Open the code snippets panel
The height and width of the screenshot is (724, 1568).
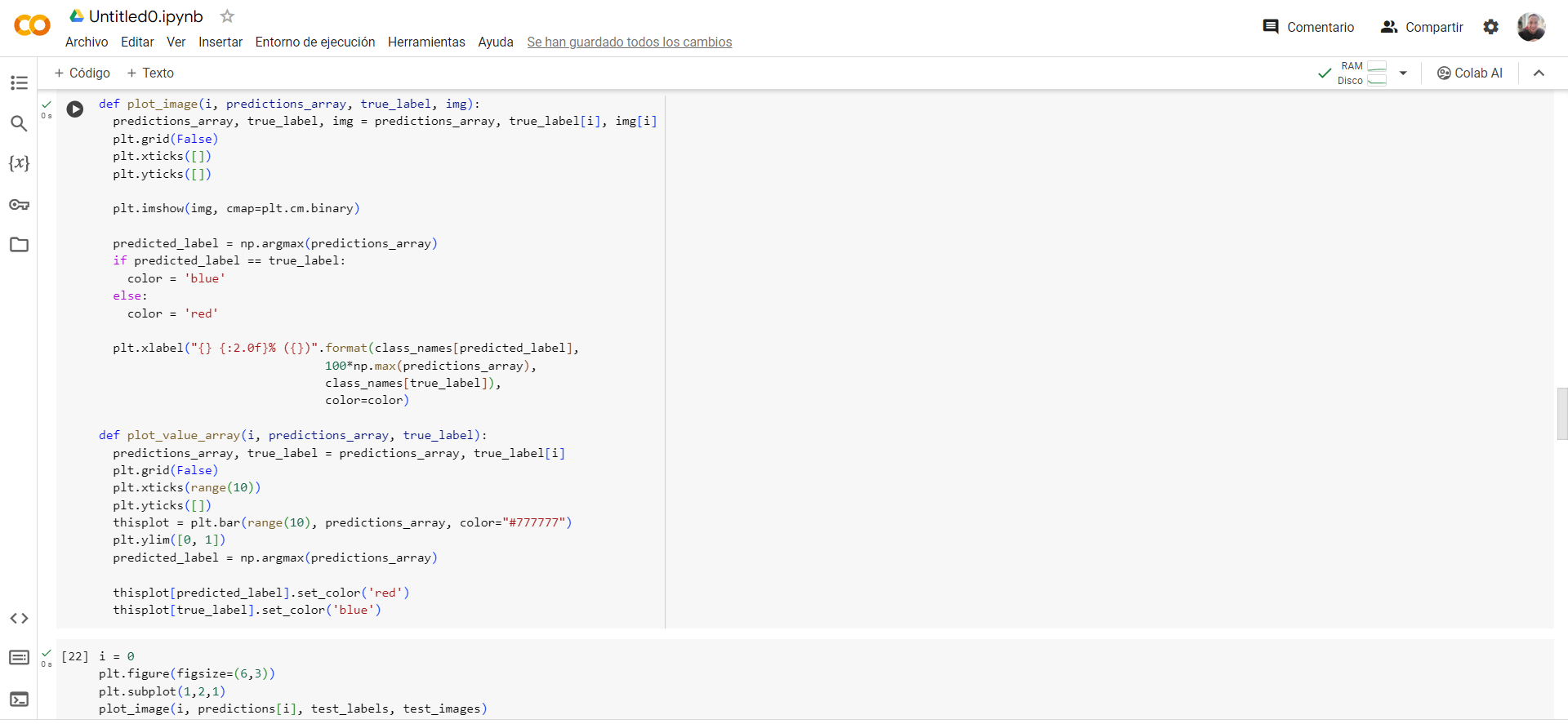pos(19,619)
